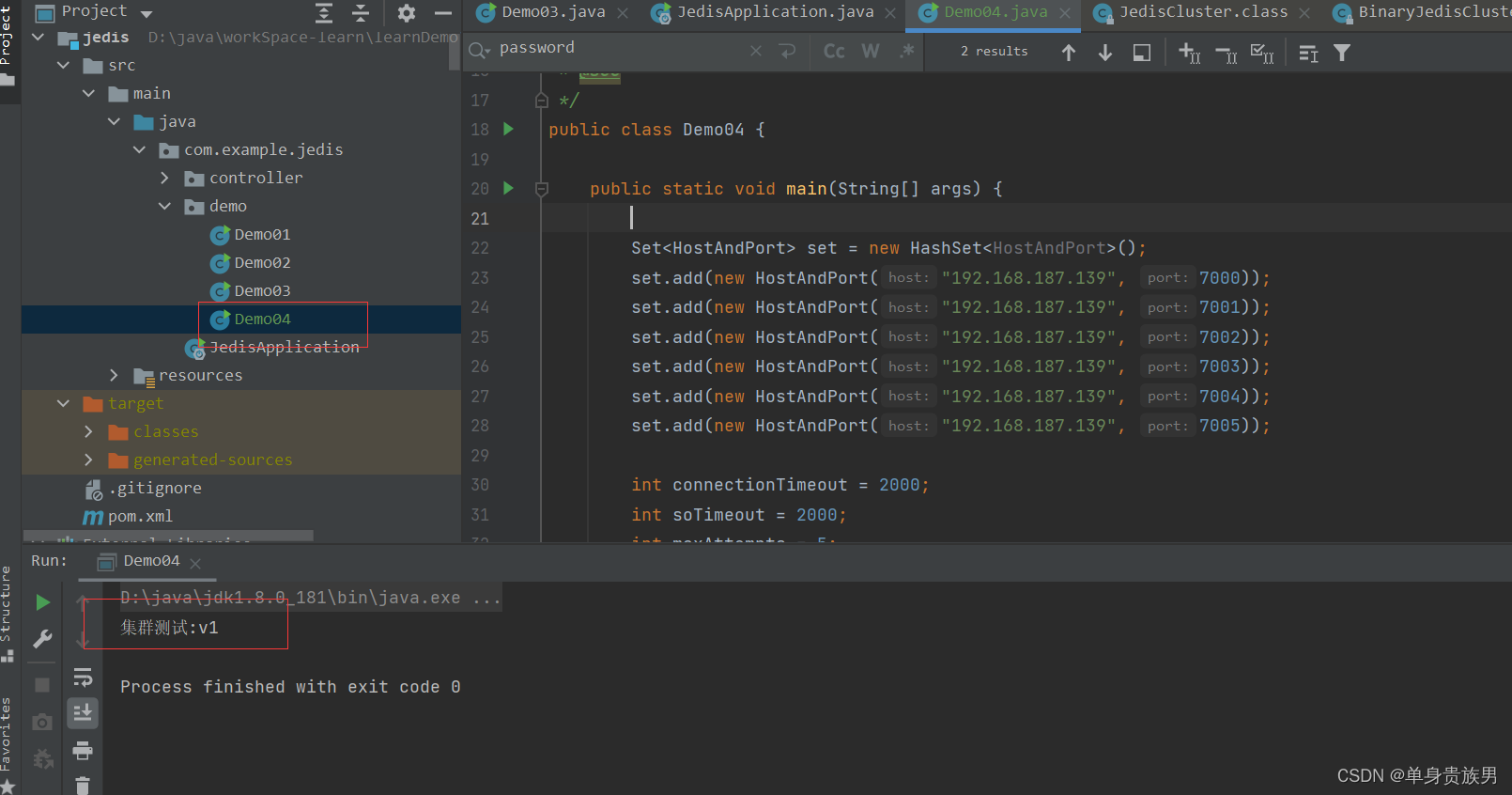Open run configuration settings with the wrench icon
This screenshot has height=795, width=1512.
click(42, 640)
